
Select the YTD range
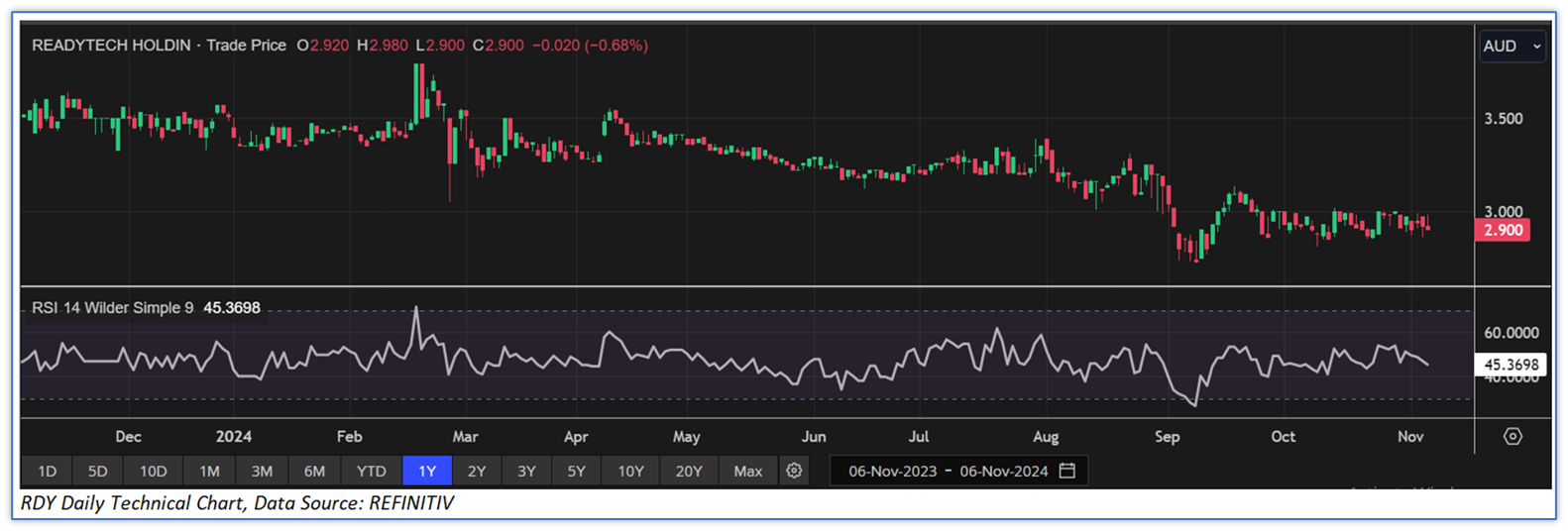coord(372,471)
